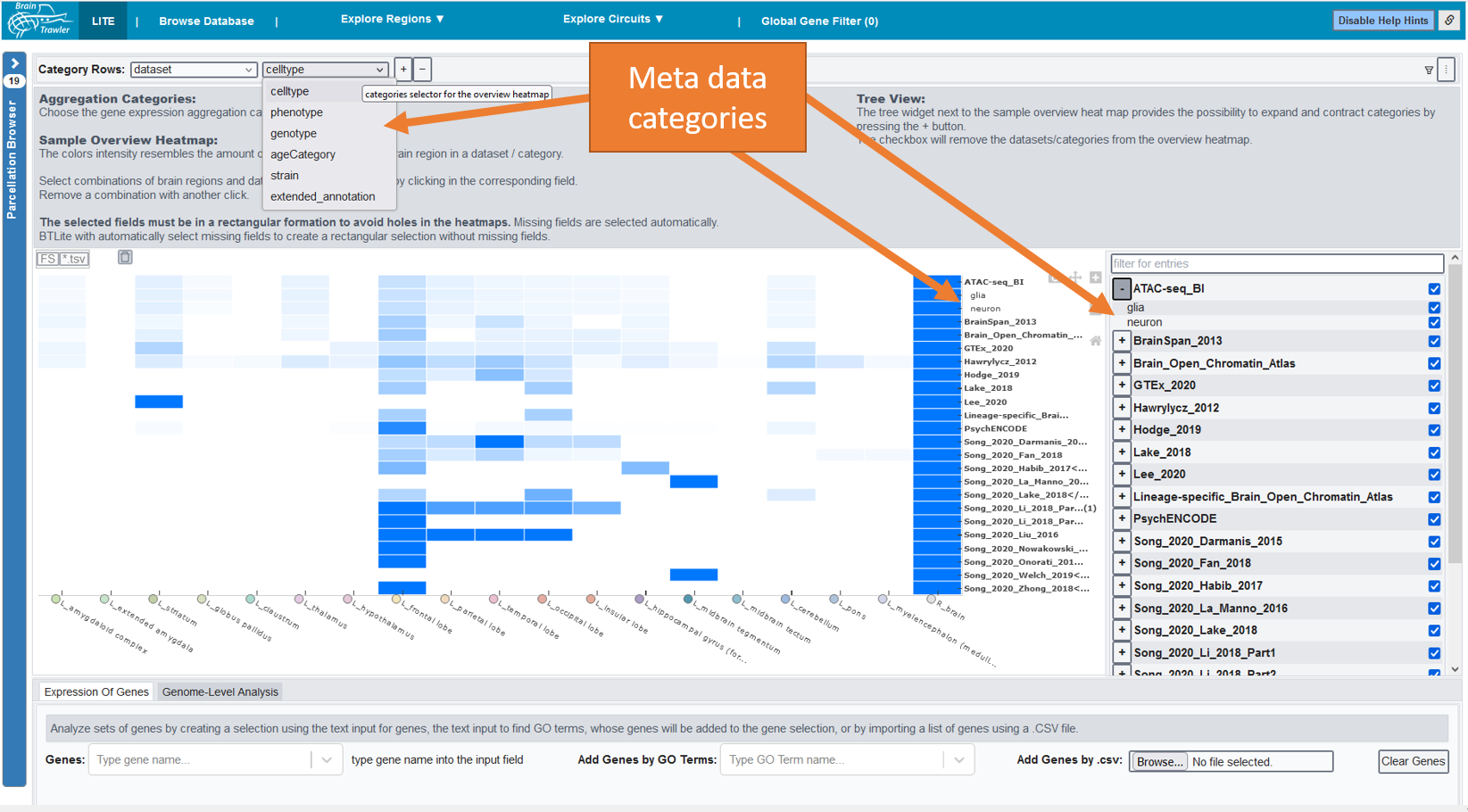
Task: Click the plus button beside celltype selector
Action: (403, 70)
